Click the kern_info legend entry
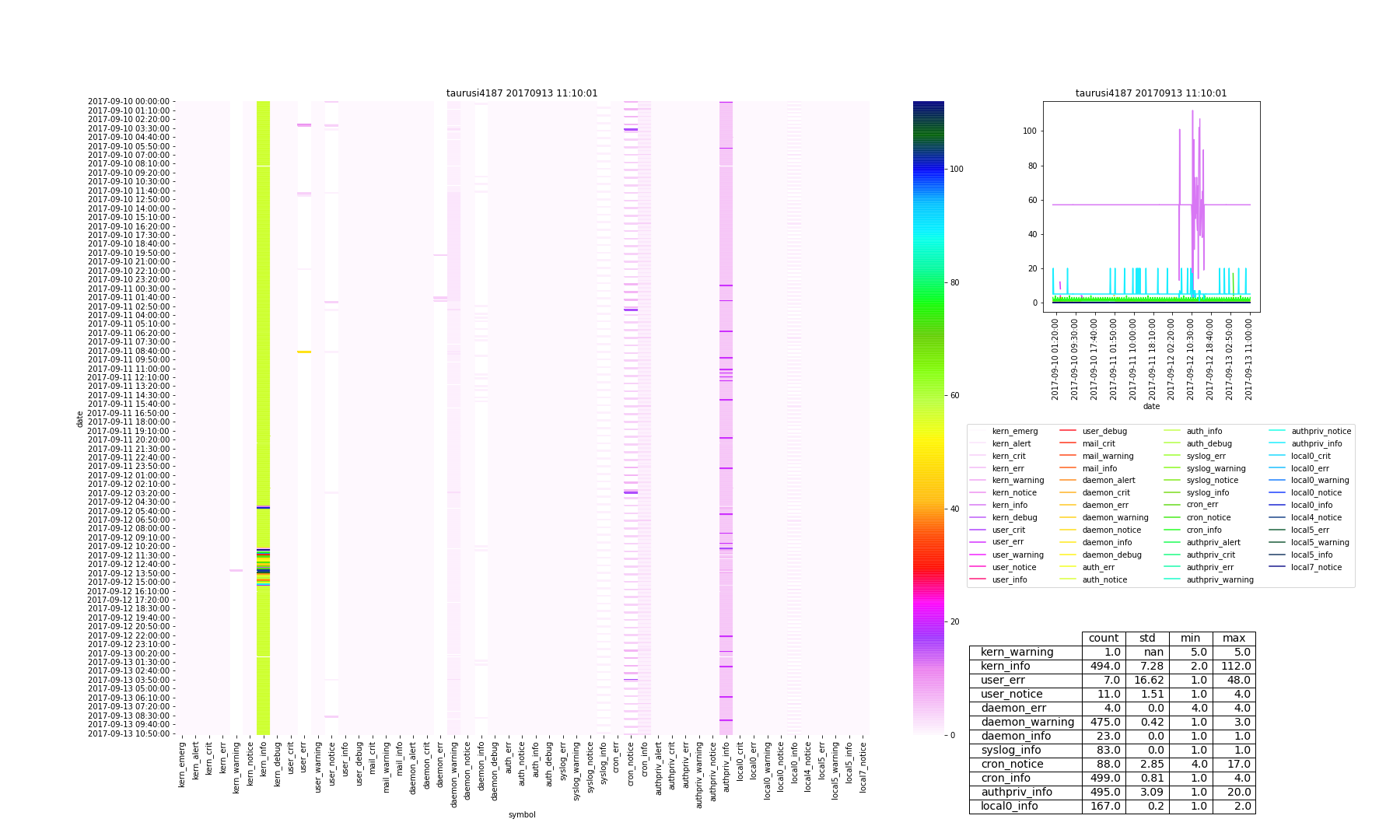The height and width of the screenshot is (840, 1400). tap(1010, 506)
